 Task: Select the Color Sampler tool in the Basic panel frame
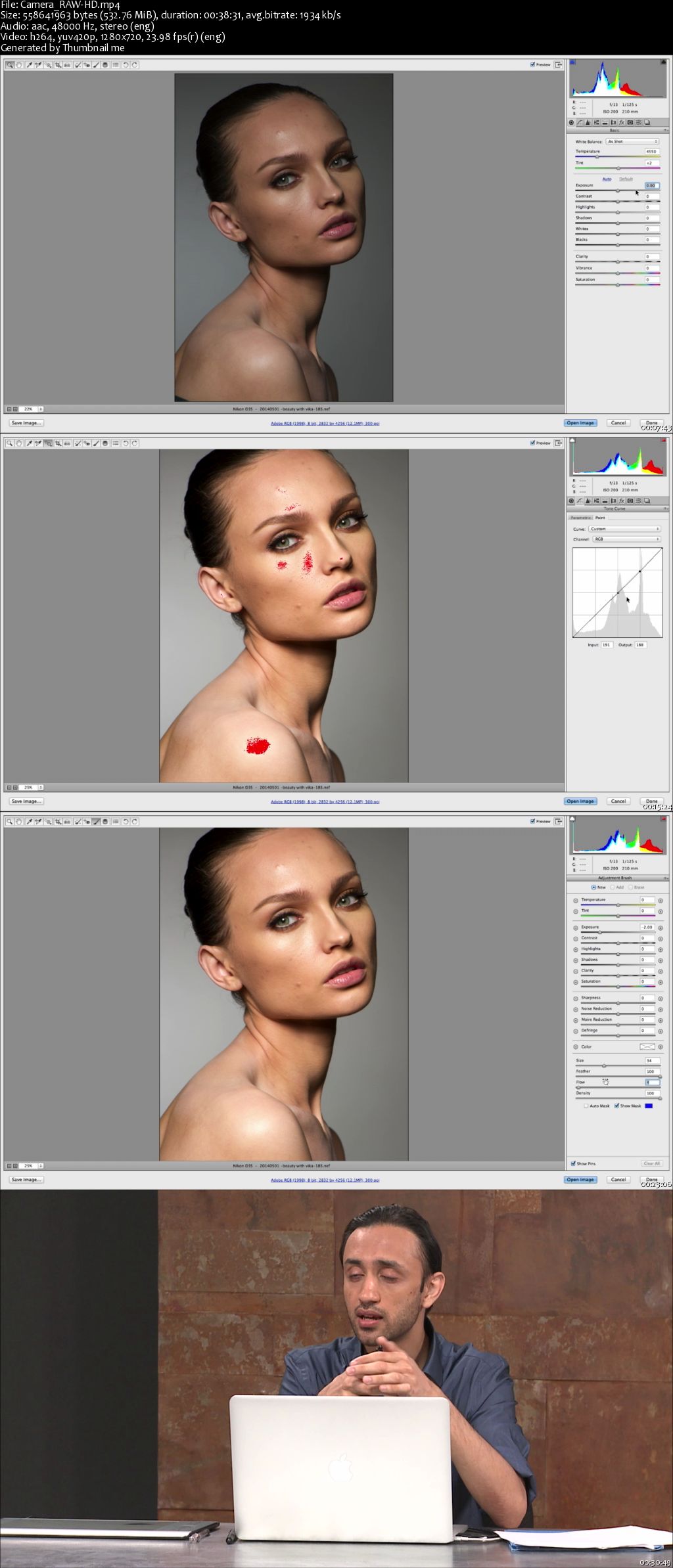[x=38, y=65]
